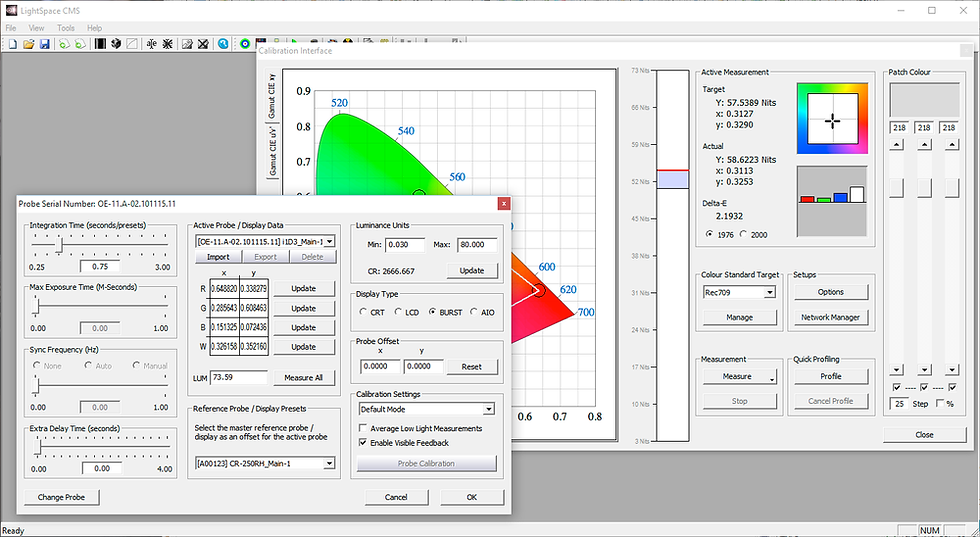The width and height of the screenshot is (980, 537).
Task: Click the Min luminance input field
Action: pyautogui.click(x=404, y=245)
